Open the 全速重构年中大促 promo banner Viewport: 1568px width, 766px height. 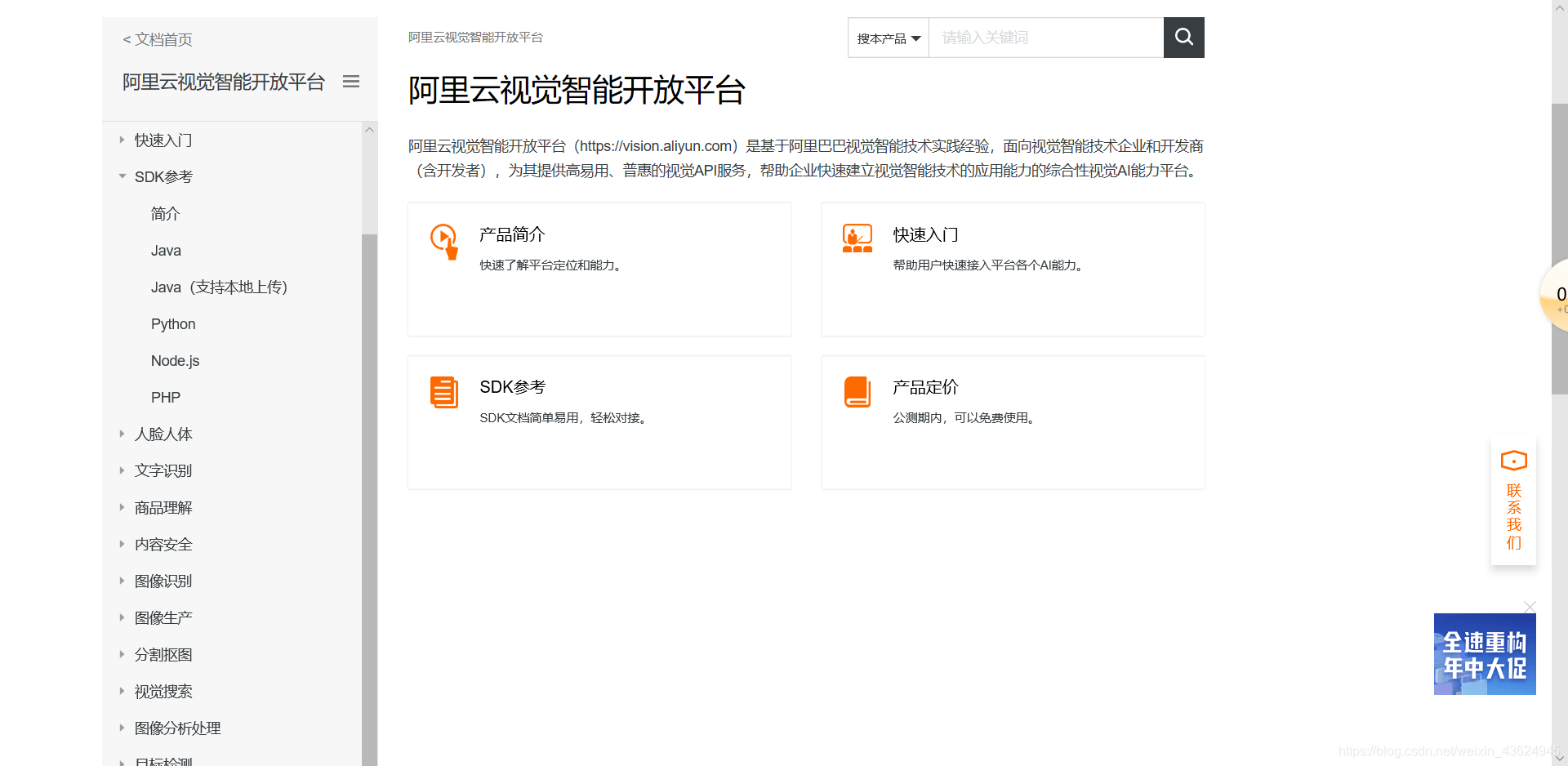point(1485,654)
